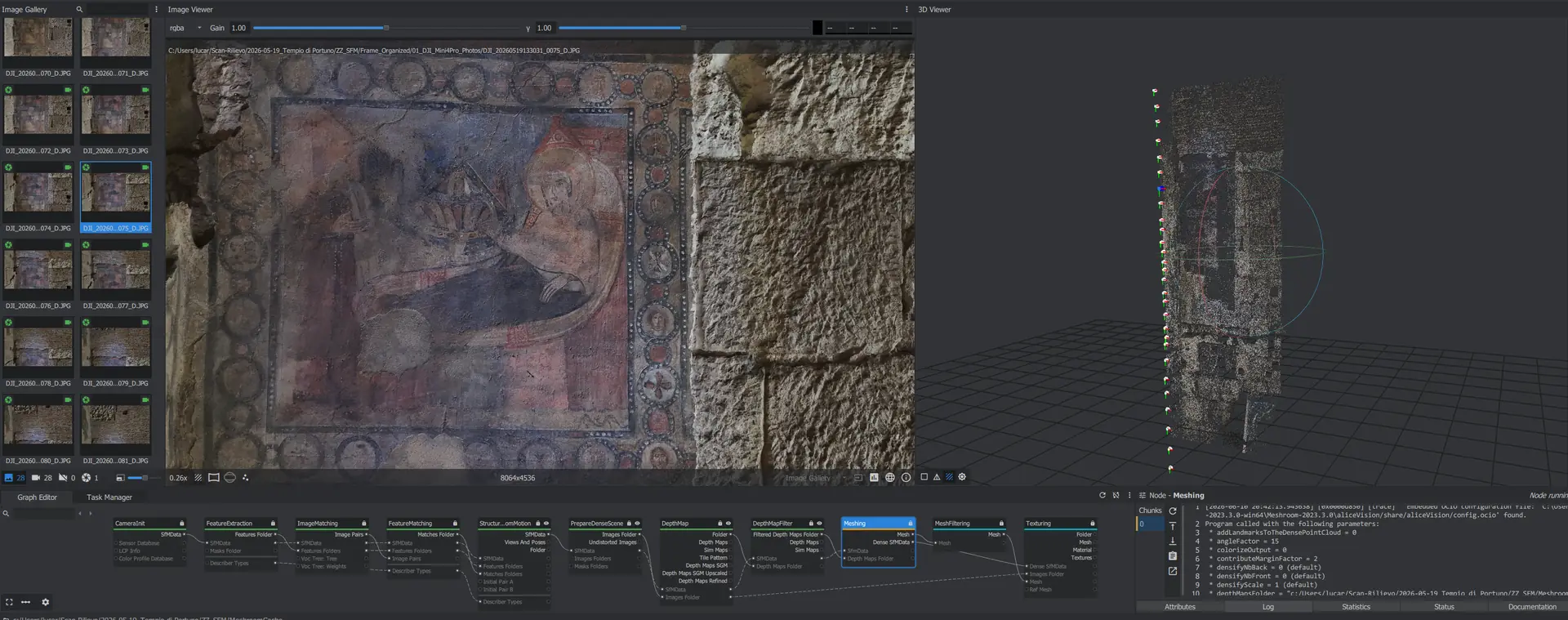
Task: Open the node editor three-dot menu
Action: coord(1129,495)
